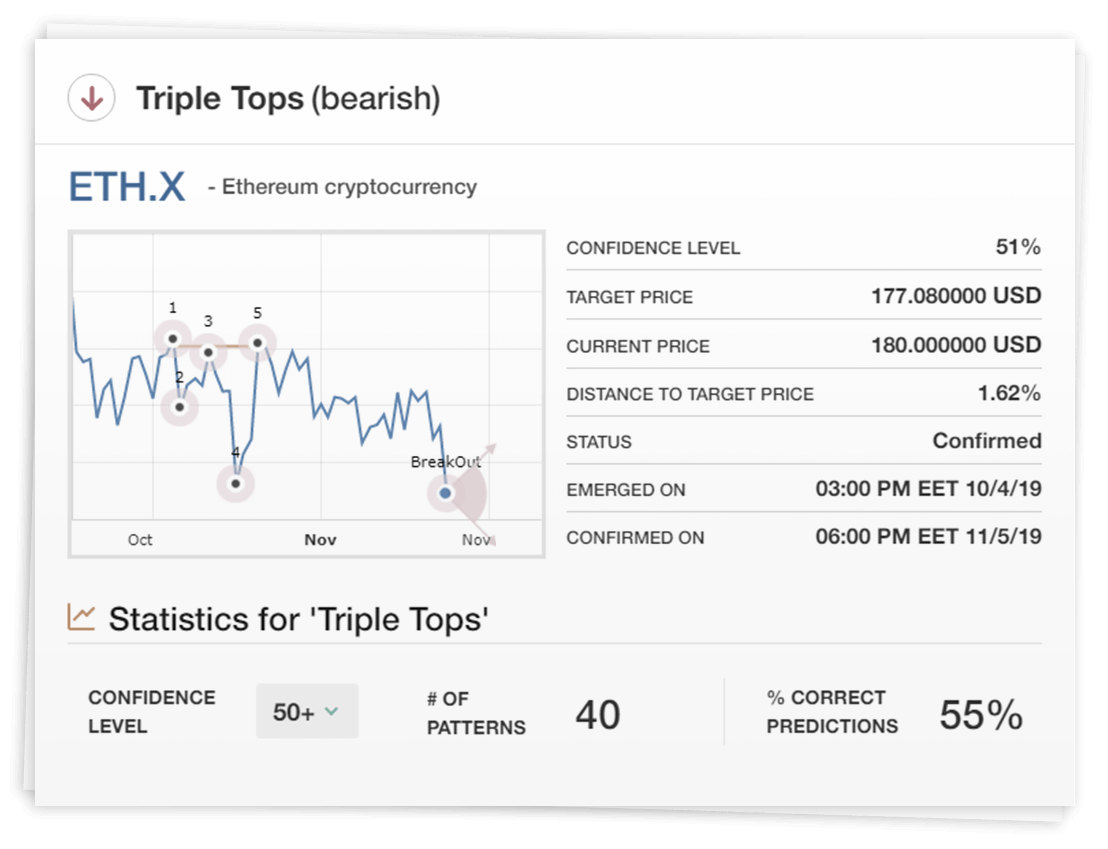Click pattern point 3 on chart

click(x=208, y=352)
